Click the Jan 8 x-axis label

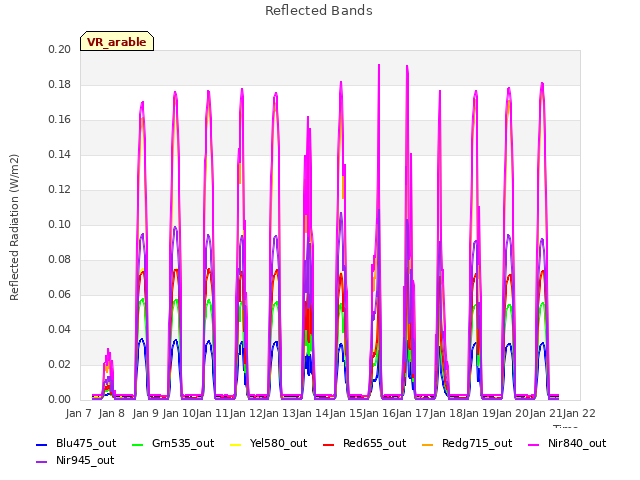111,413
